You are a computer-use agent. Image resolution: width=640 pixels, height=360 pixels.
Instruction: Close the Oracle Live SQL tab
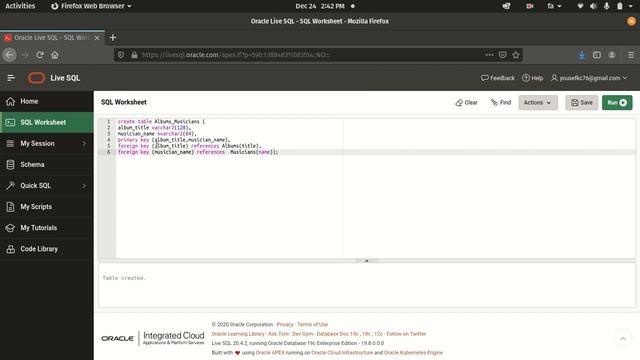pyautogui.click(x=97, y=38)
